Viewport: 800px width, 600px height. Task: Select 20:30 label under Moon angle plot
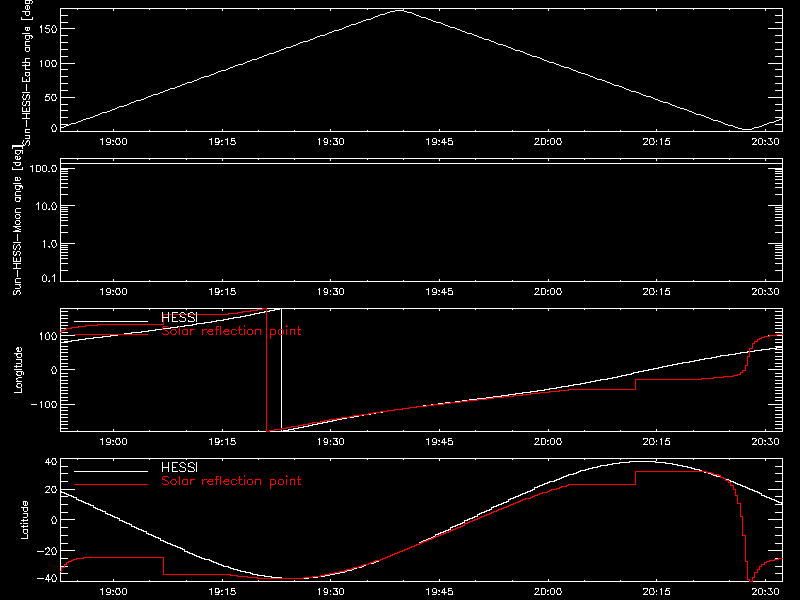pyautogui.click(x=765, y=292)
